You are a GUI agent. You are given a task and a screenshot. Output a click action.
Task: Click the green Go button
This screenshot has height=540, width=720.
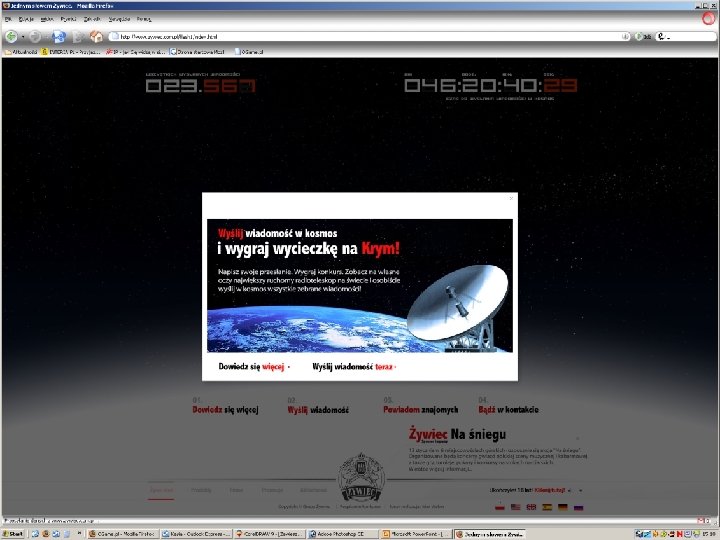643,36
